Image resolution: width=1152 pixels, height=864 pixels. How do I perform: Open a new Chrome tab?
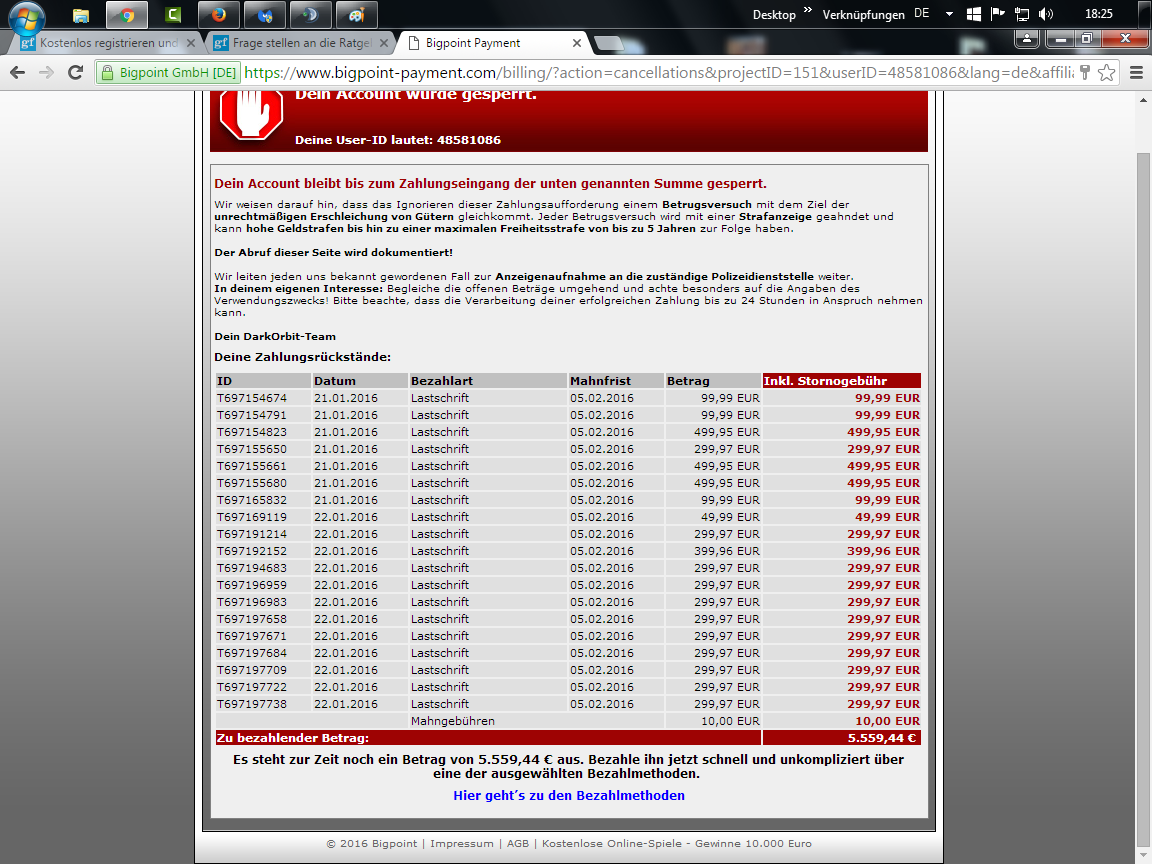click(609, 43)
